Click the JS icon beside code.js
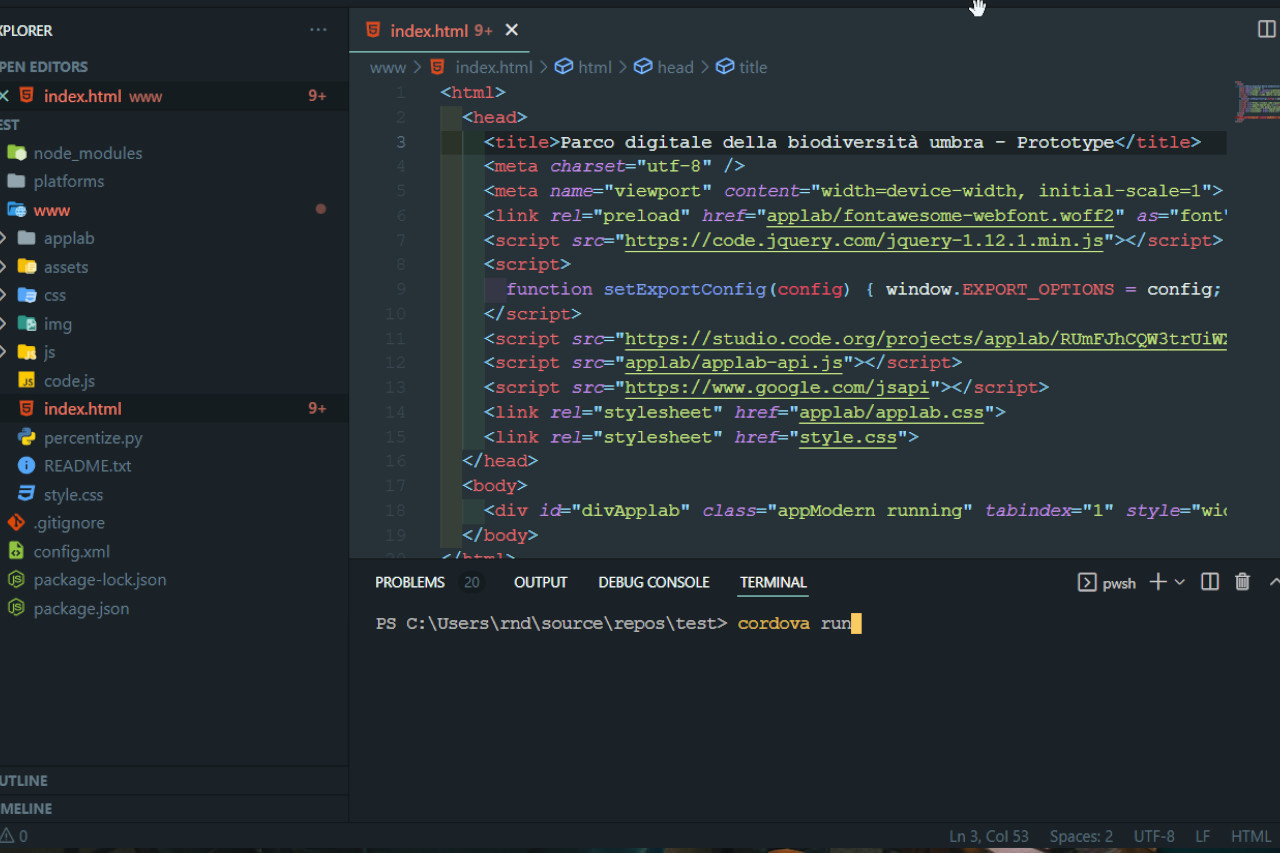The image size is (1280, 853). 27,381
